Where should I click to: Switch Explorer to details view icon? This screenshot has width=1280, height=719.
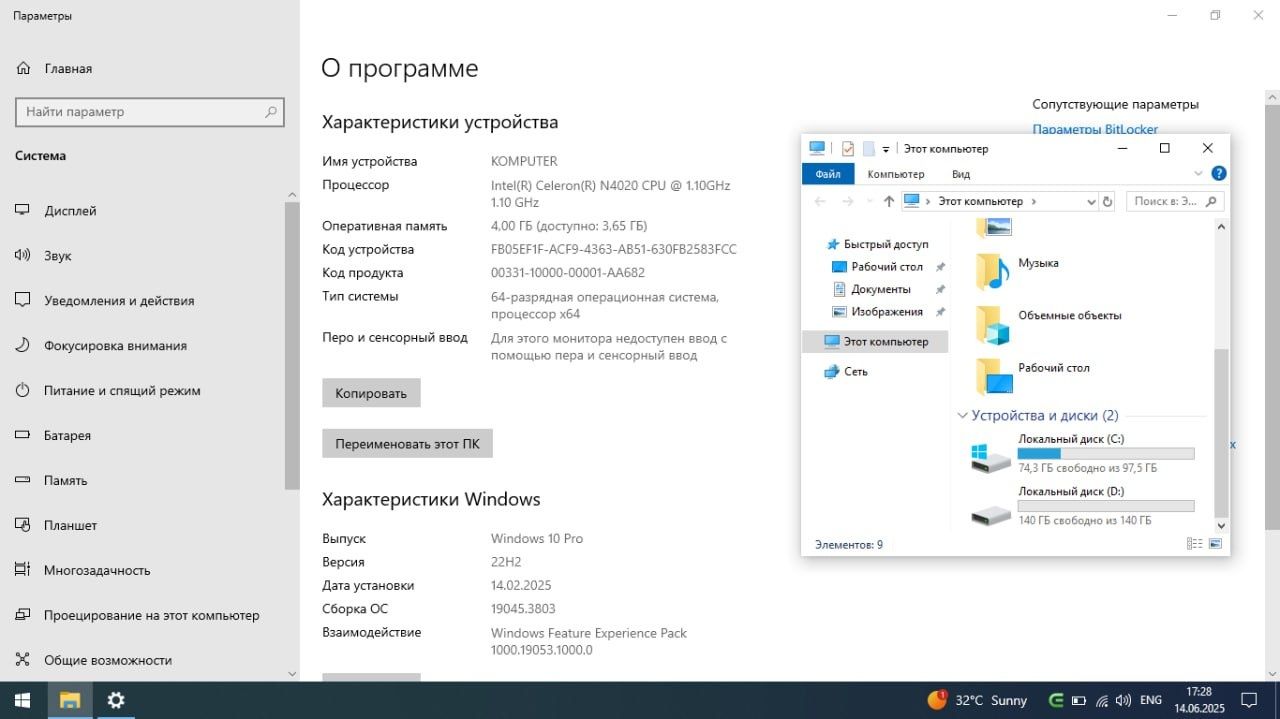[1194, 544]
